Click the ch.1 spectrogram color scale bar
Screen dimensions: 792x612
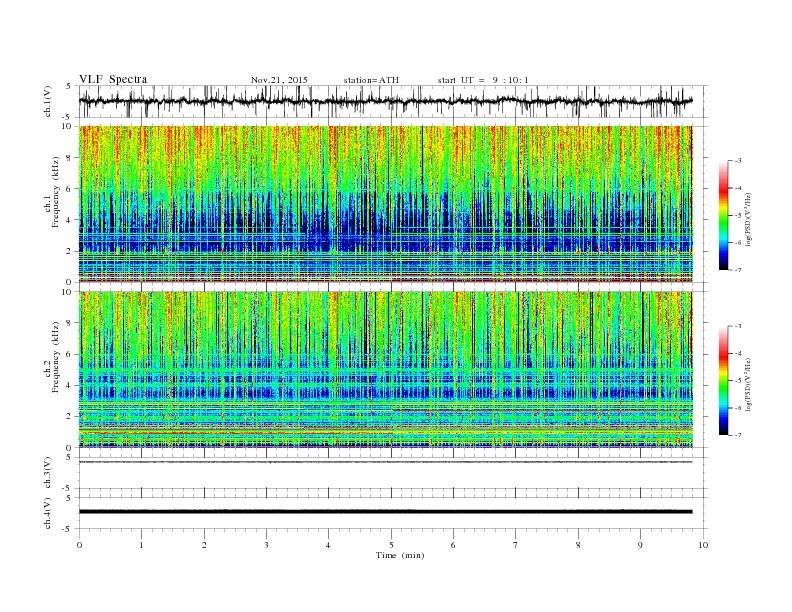[x=723, y=215]
